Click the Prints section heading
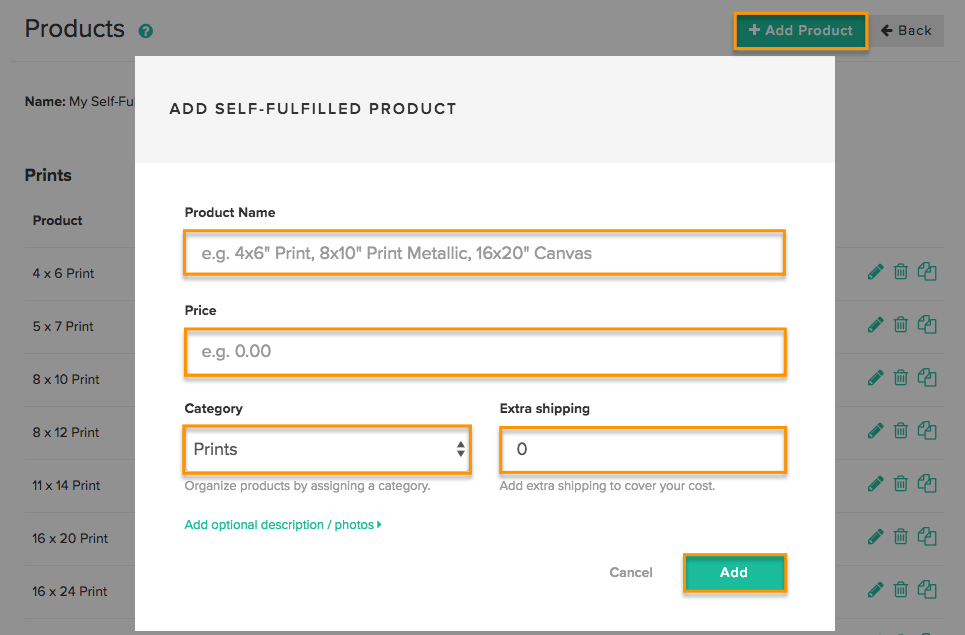 pos(48,175)
